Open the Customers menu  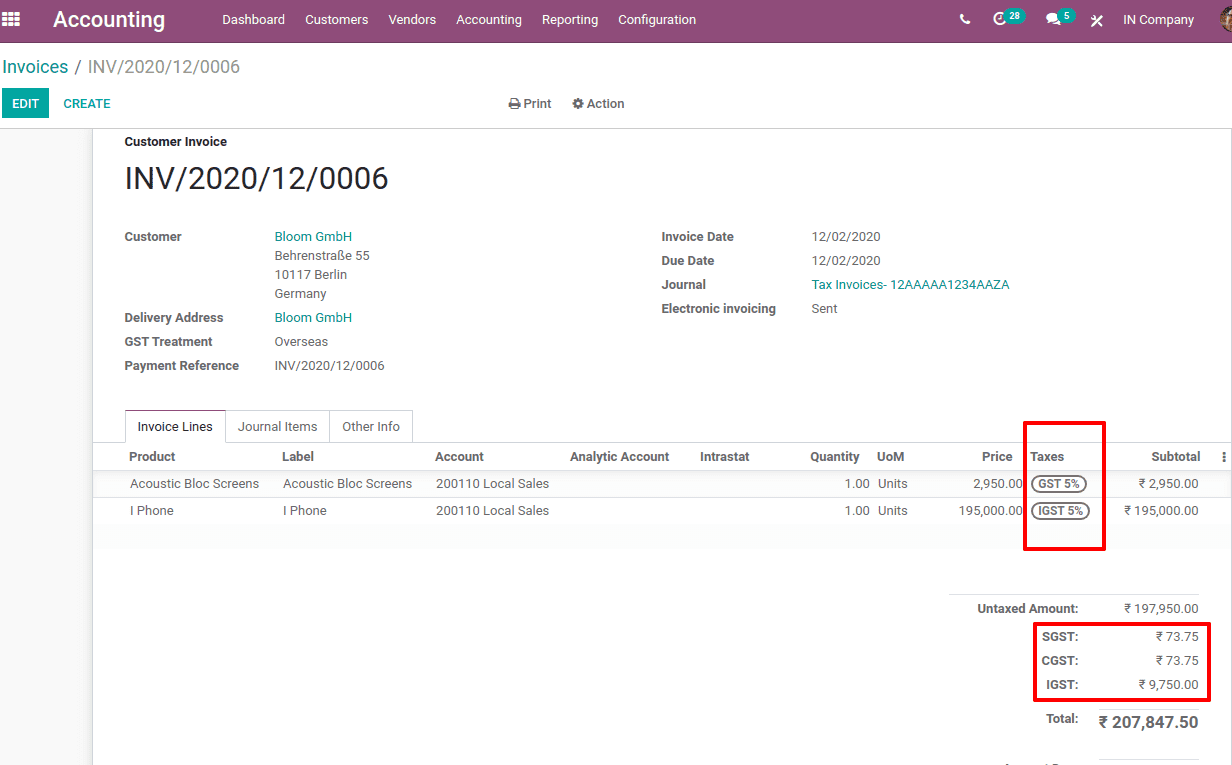pyautogui.click(x=336, y=19)
